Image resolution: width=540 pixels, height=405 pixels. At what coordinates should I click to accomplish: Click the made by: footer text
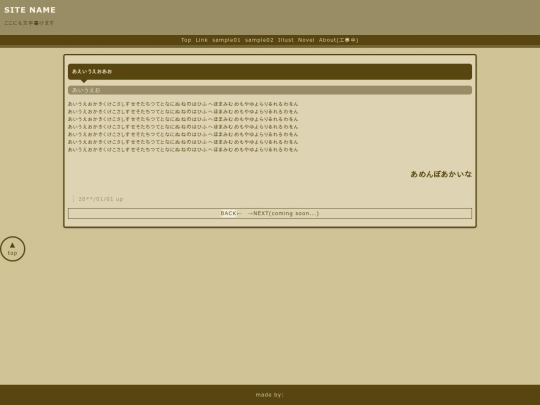click(x=270, y=395)
